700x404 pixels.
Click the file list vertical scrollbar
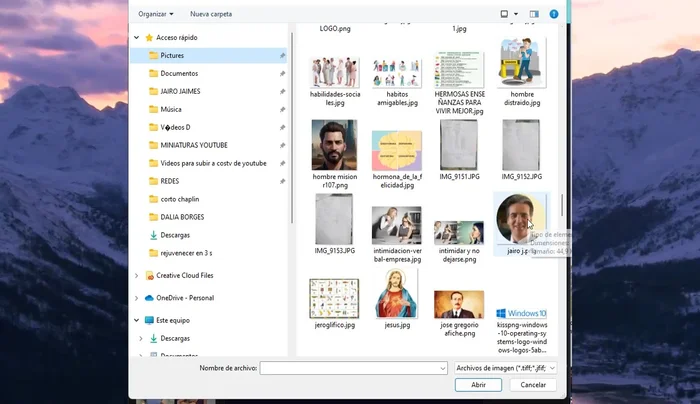point(562,205)
